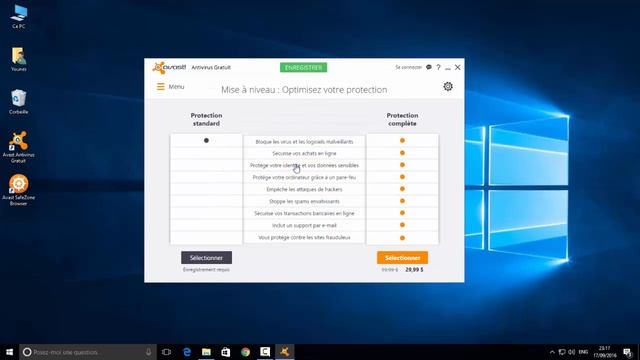This screenshot has height=360, width=640.
Task: Open Avast settings gear icon
Action: coord(448,87)
